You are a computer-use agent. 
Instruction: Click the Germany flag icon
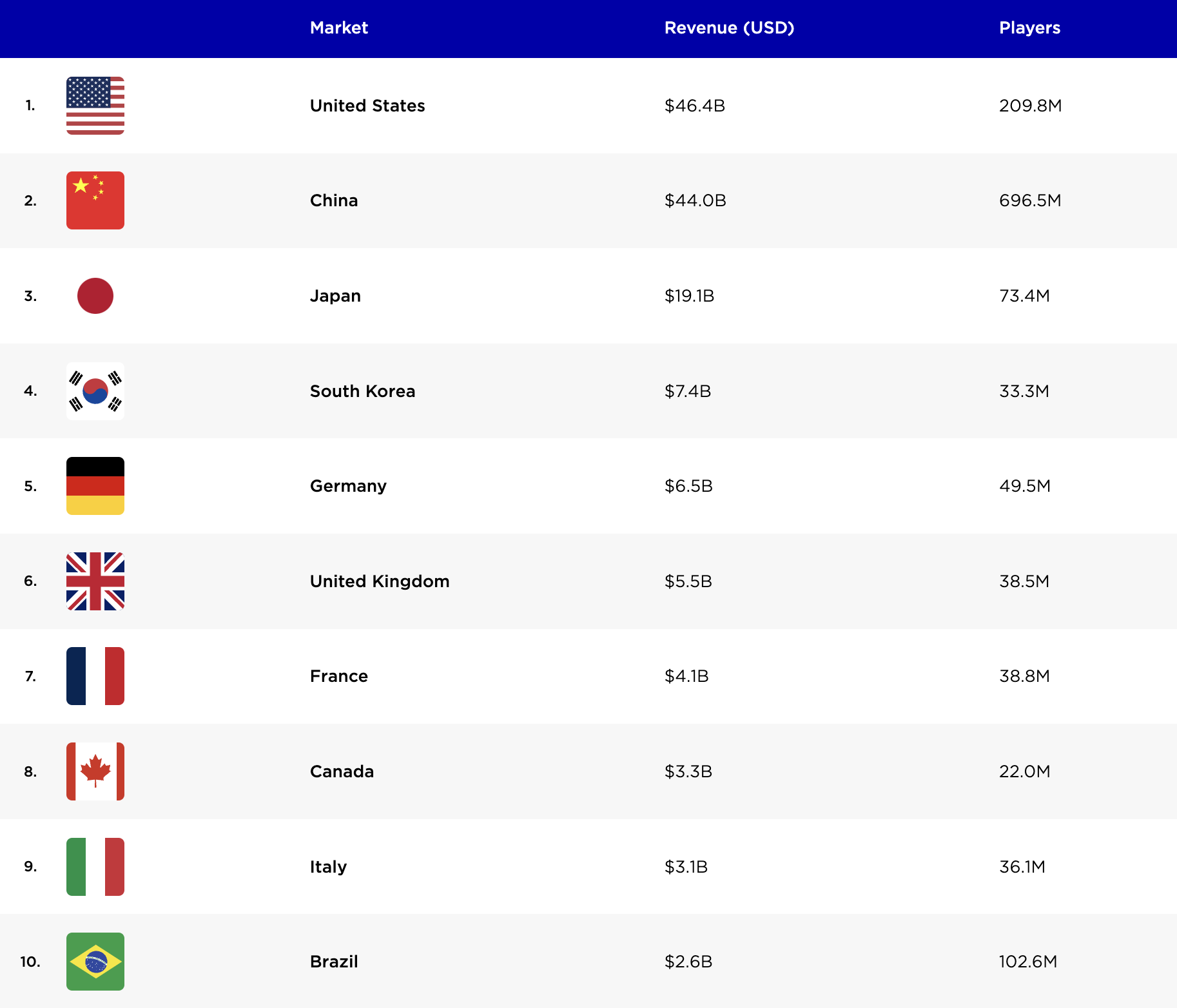pyautogui.click(x=95, y=486)
